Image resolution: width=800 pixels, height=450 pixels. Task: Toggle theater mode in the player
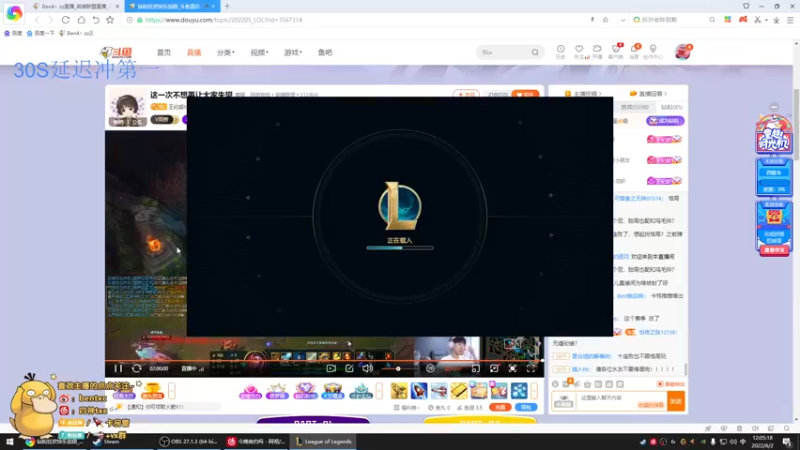[494, 368]
